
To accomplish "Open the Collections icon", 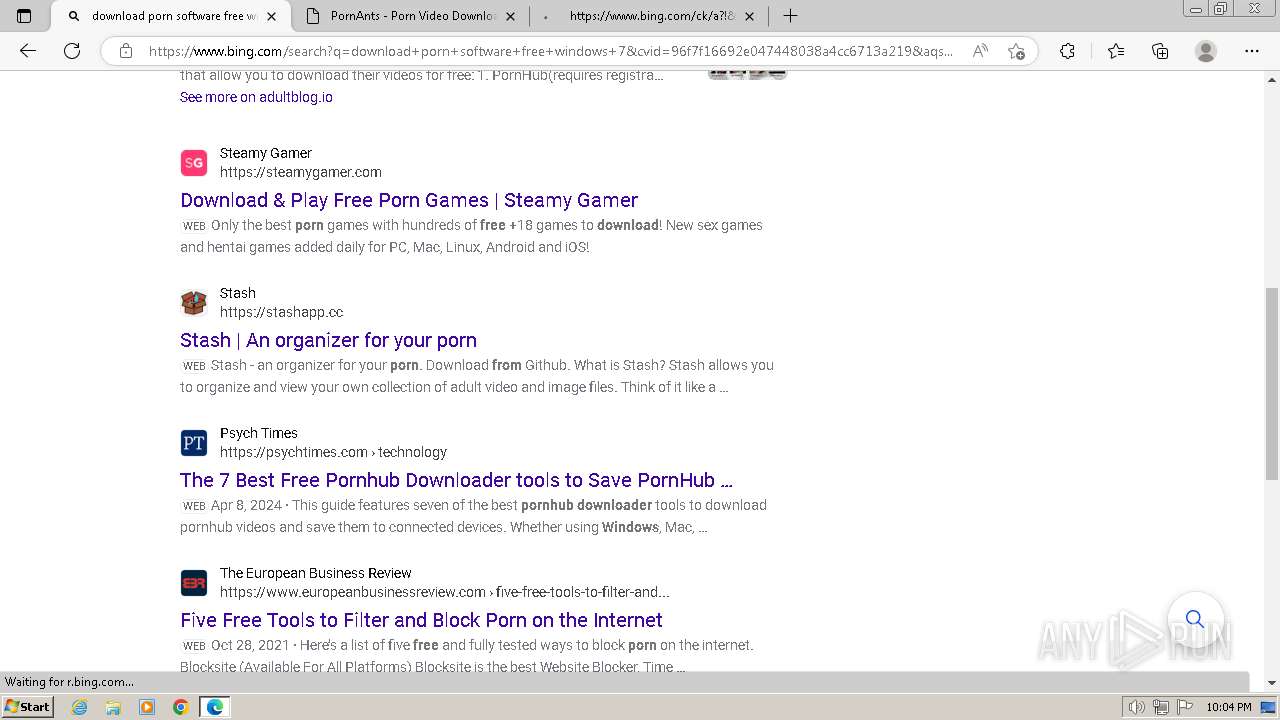I will pyautogui.click(x=1160, y=51).
